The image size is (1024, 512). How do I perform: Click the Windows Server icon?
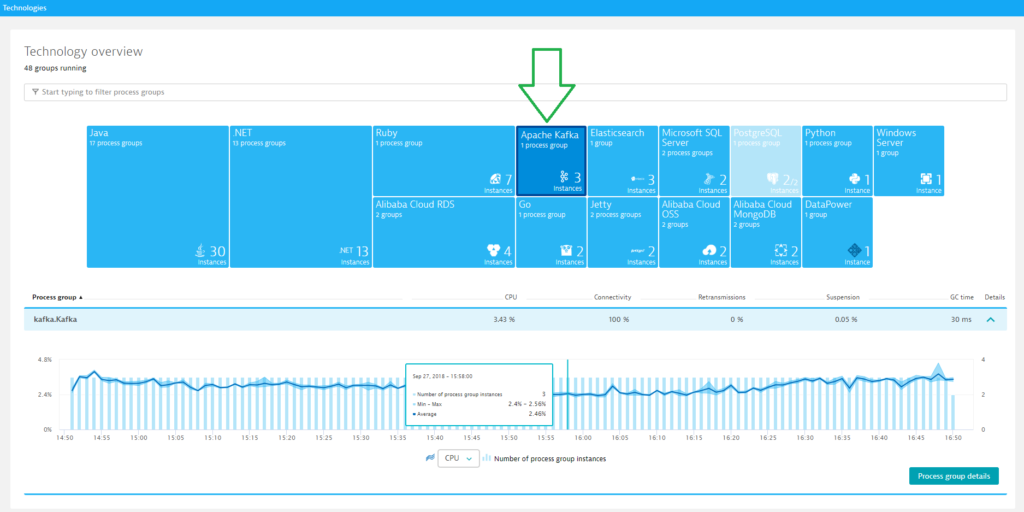(x=926, y=178)
